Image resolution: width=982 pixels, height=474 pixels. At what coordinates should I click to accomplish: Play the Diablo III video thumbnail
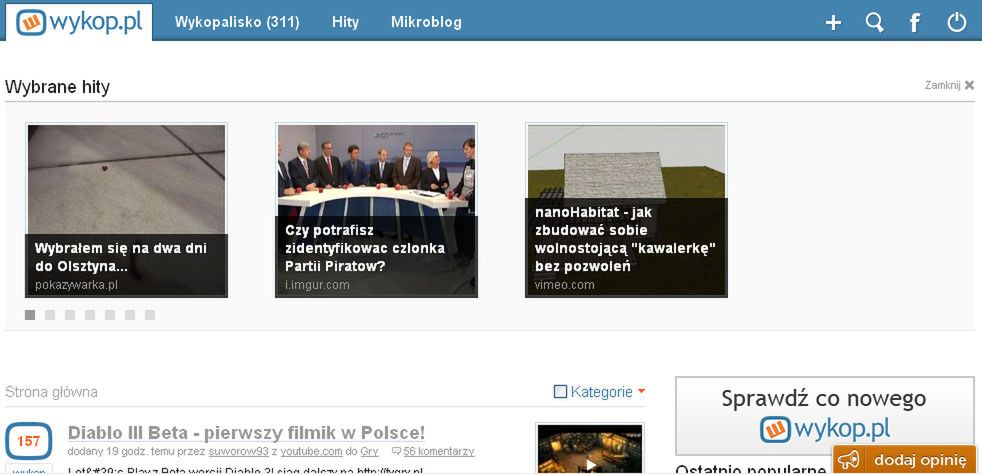pyautogui.click(x=590, y=449)
